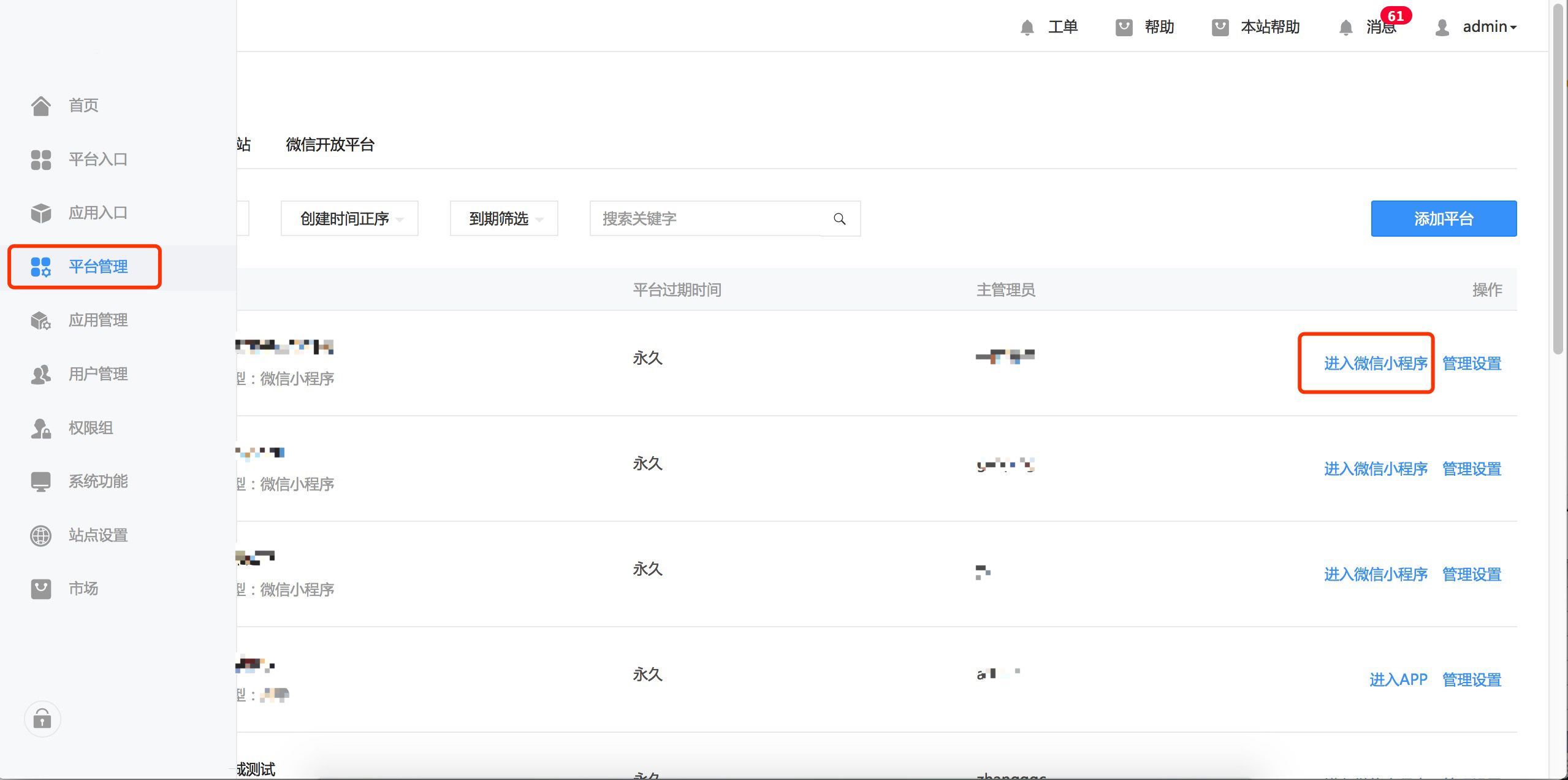
Task: Click the 站点设置 globe icon
Action: (x=41, y=535)
